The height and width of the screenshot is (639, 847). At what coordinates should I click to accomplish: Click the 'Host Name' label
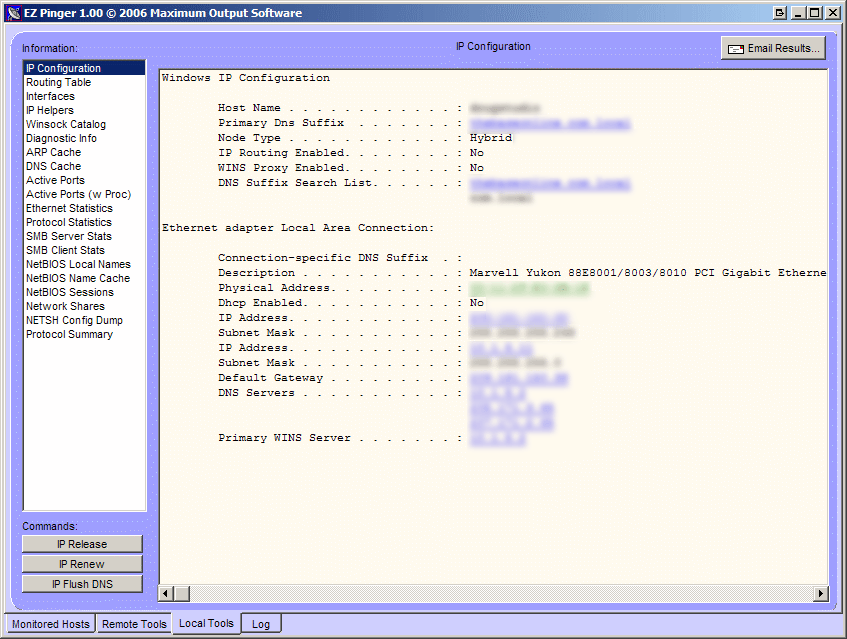[x=249, y=108]
